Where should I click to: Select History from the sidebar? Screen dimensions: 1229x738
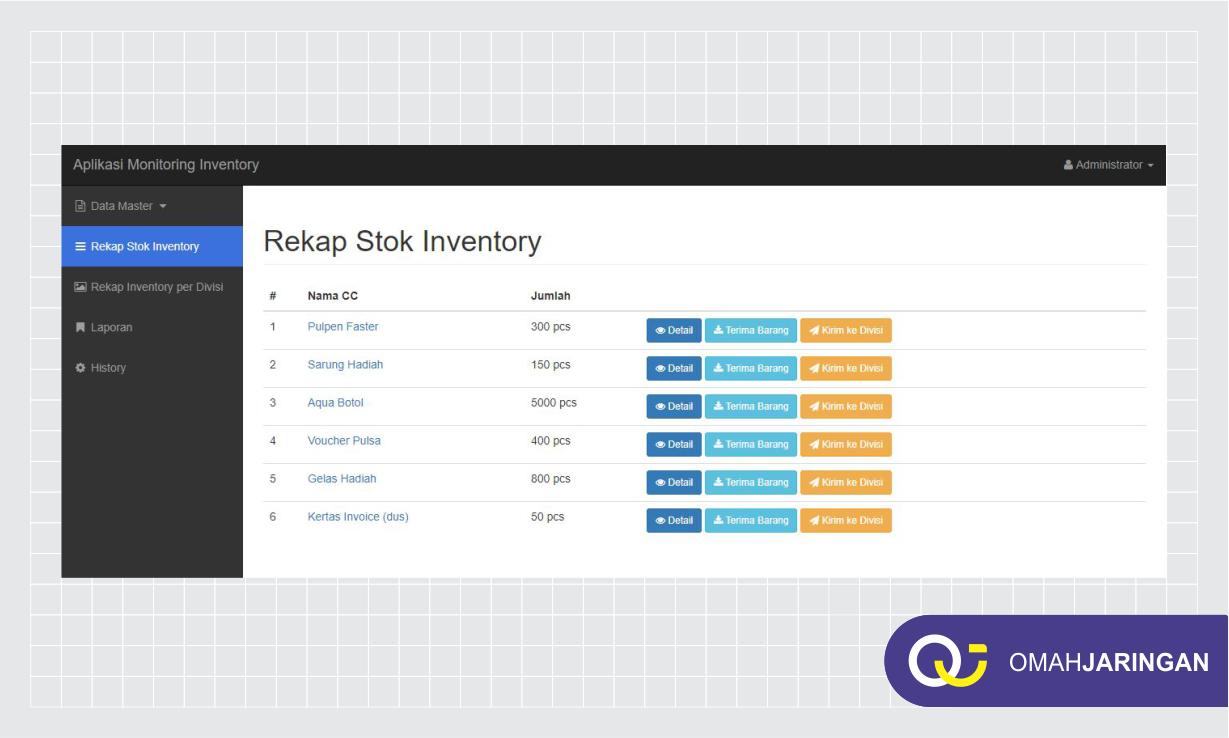click(105, 367)
